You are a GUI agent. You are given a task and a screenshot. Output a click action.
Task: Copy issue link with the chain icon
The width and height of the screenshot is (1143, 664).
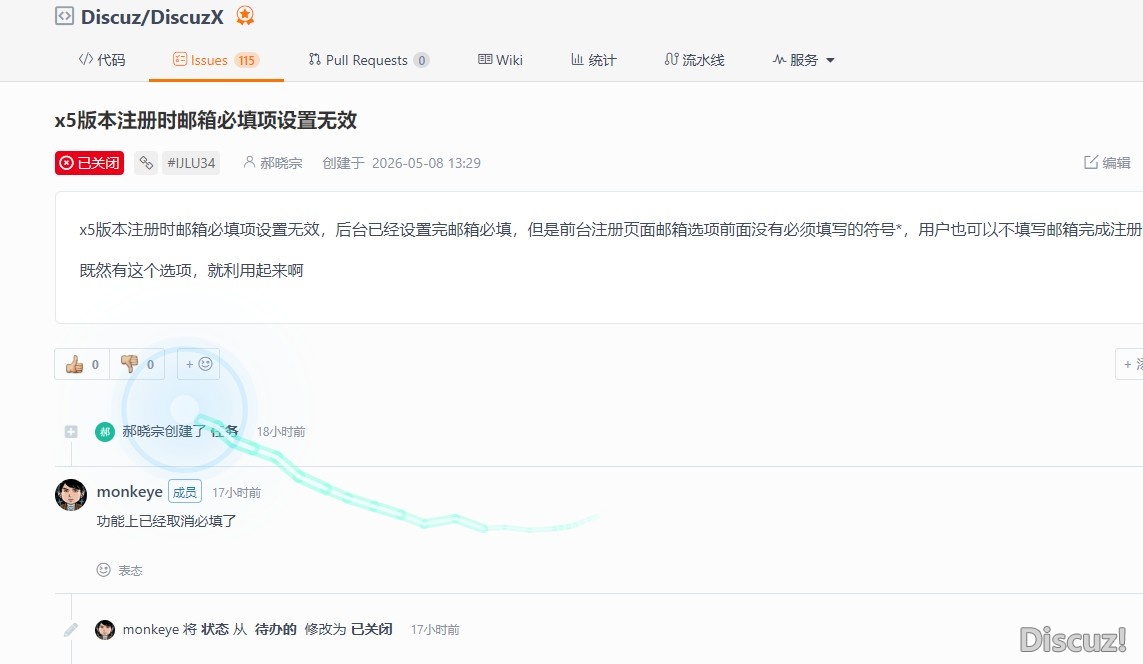pos(146,163)
